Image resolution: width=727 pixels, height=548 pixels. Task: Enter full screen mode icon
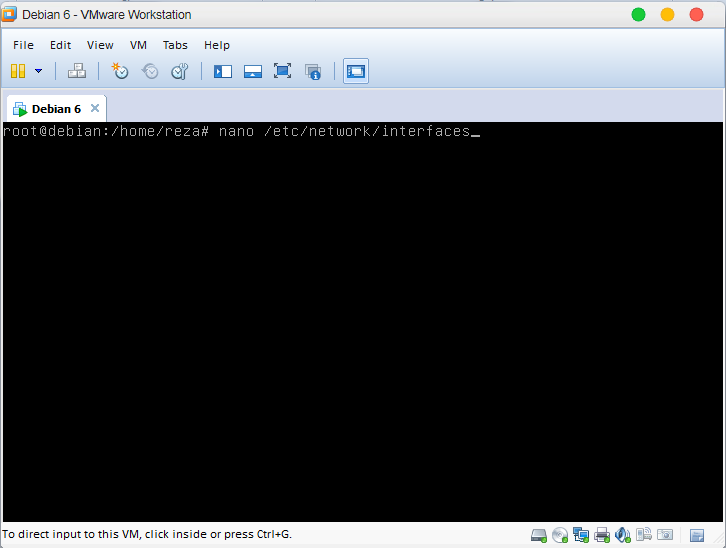(282, 71)
